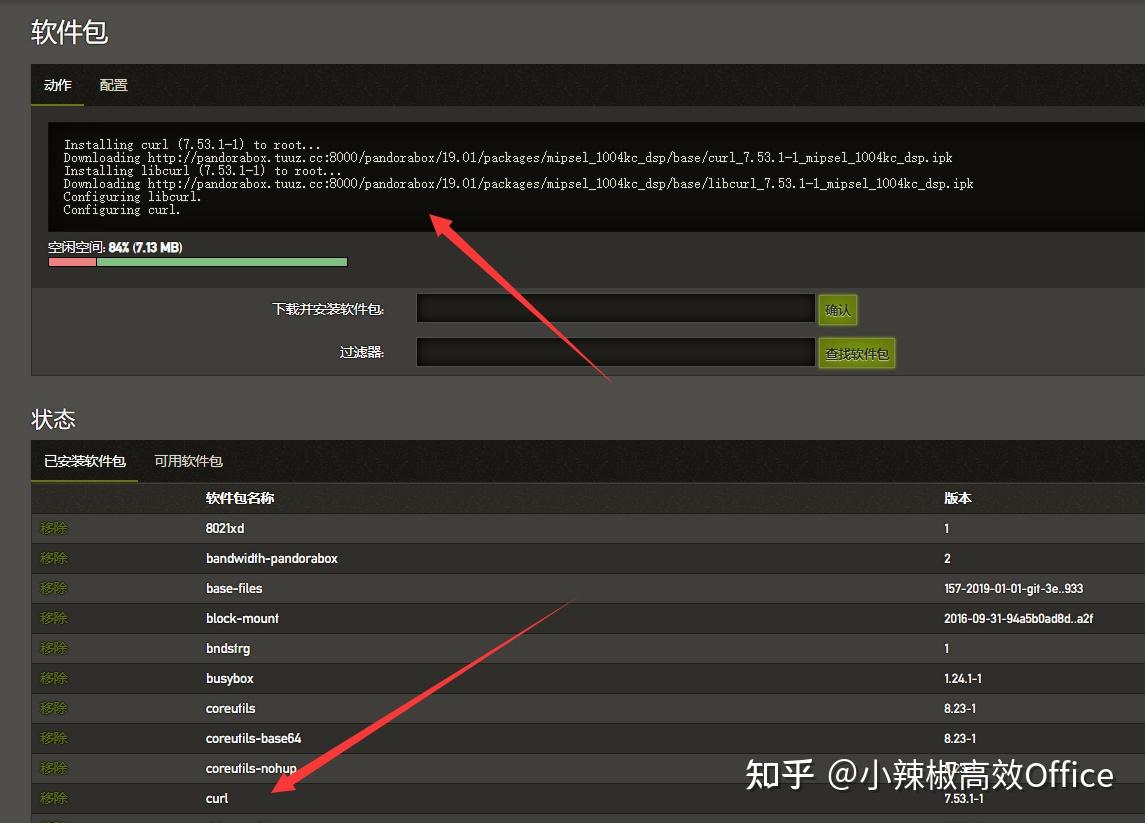Select the bndstrg package row
Viewport: 1145px width, 823px height.
pos(229,648)
